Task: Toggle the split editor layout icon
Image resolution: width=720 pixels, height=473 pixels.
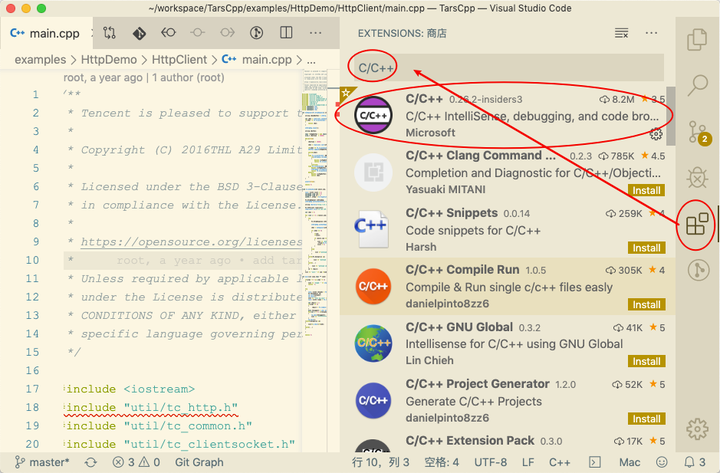Action: click(286, 33)
